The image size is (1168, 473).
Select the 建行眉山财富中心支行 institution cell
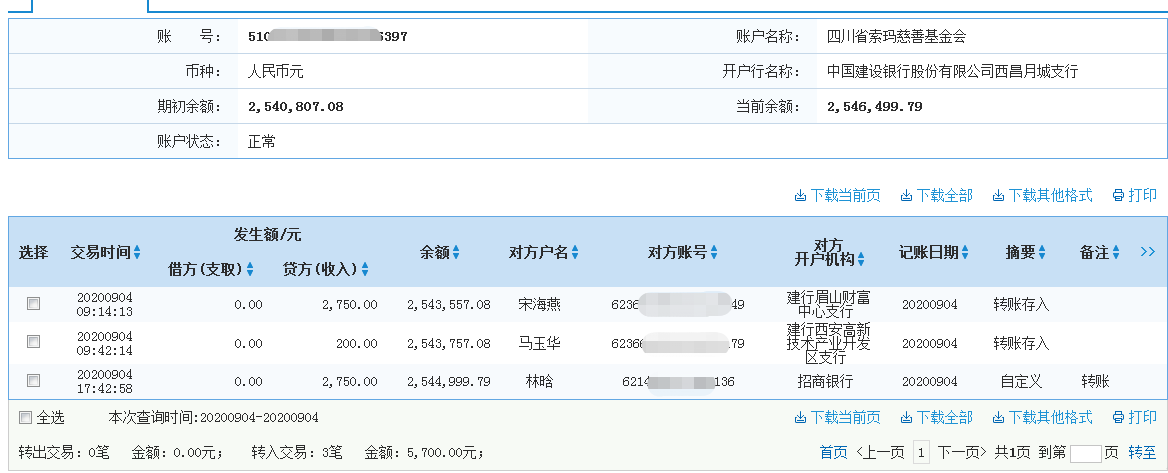[x=828, y=304]
